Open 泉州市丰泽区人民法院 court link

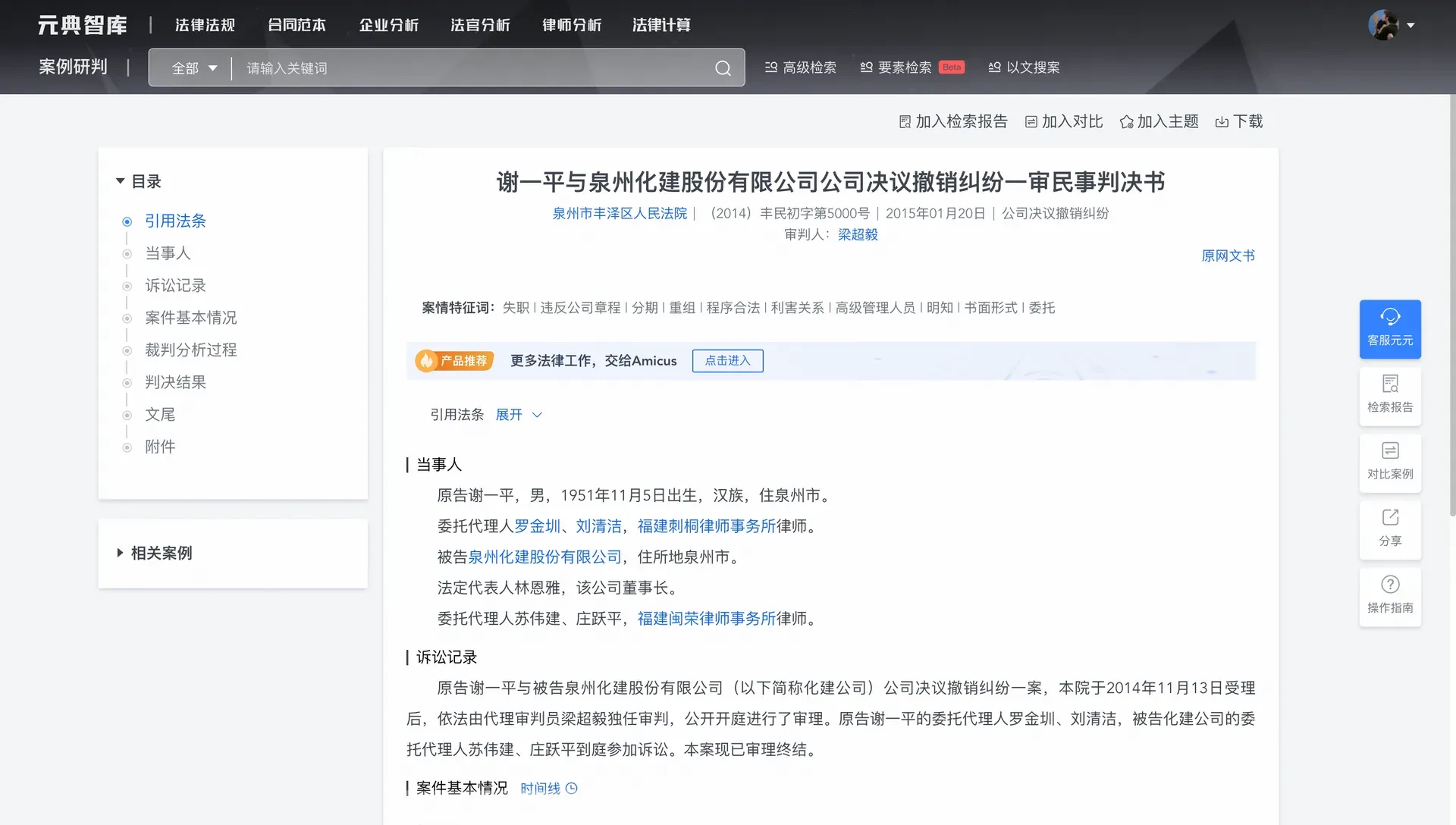click(x=620, y=214)
